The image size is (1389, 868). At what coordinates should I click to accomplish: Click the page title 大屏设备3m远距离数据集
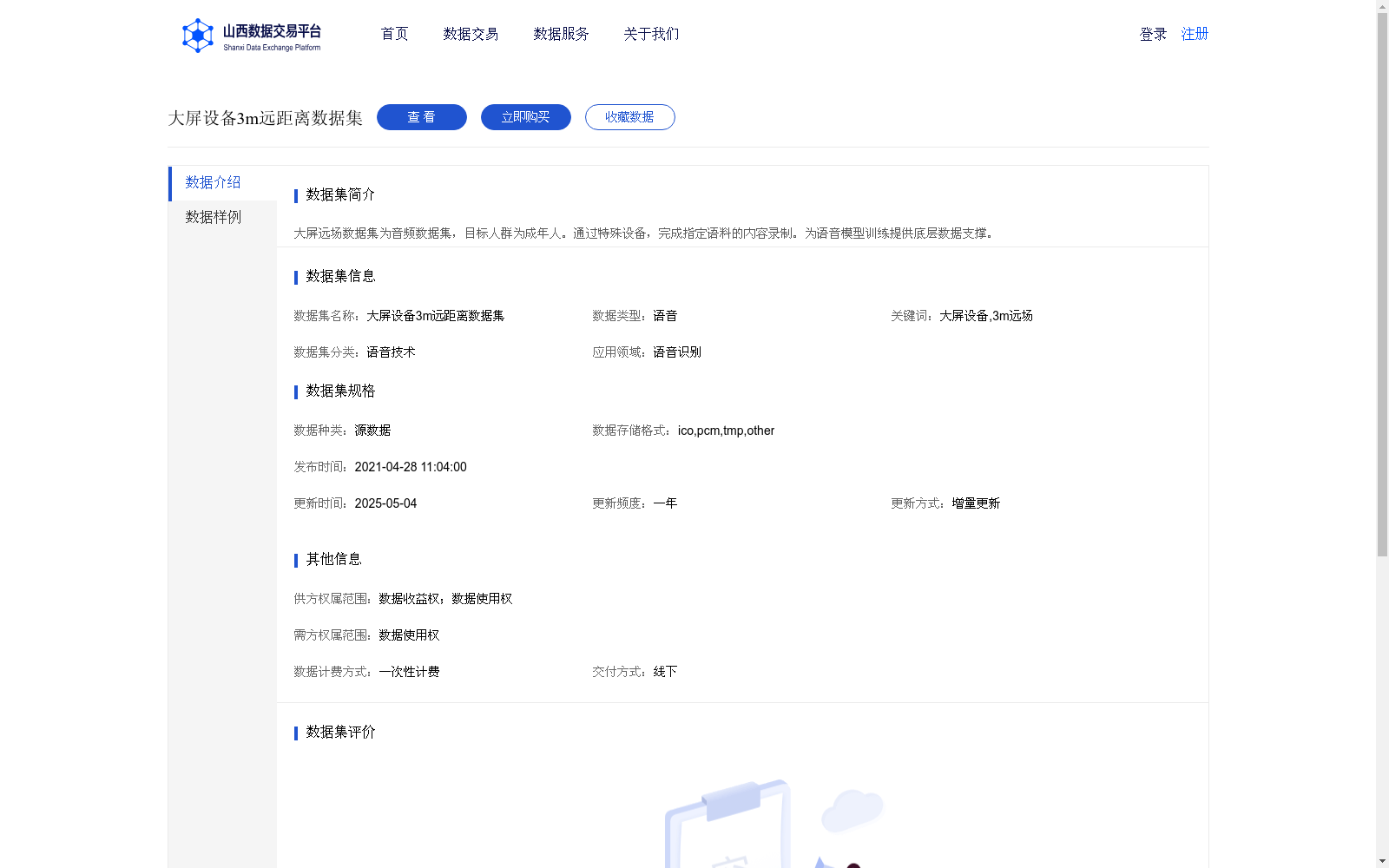(x=265, y=118)
